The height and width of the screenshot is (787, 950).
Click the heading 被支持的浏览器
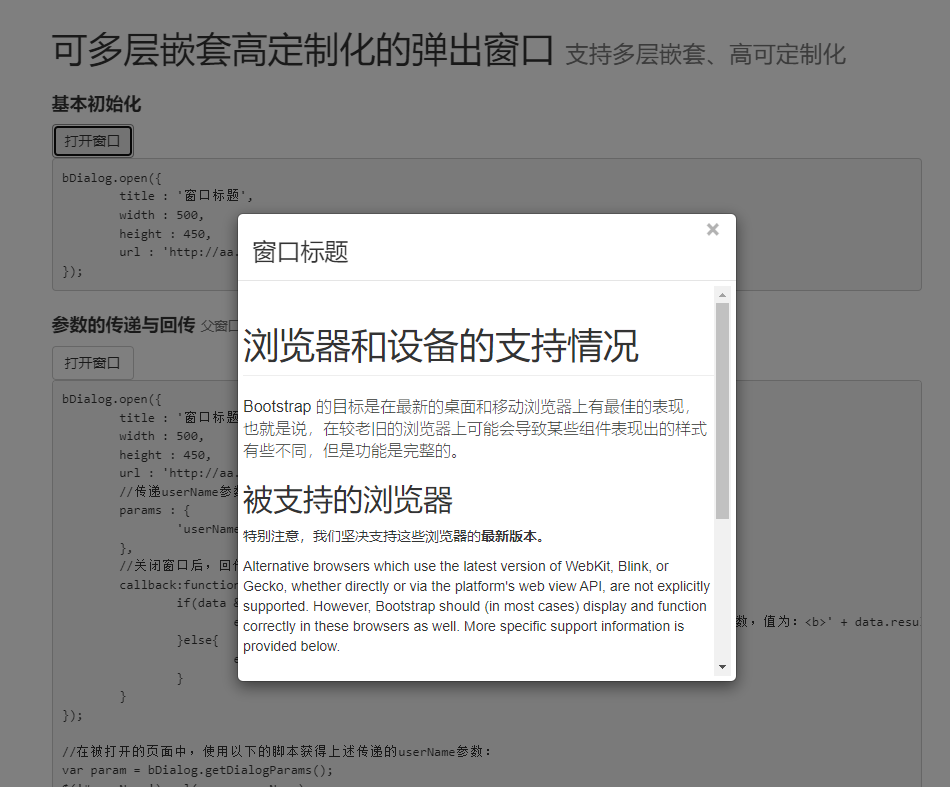348,500
